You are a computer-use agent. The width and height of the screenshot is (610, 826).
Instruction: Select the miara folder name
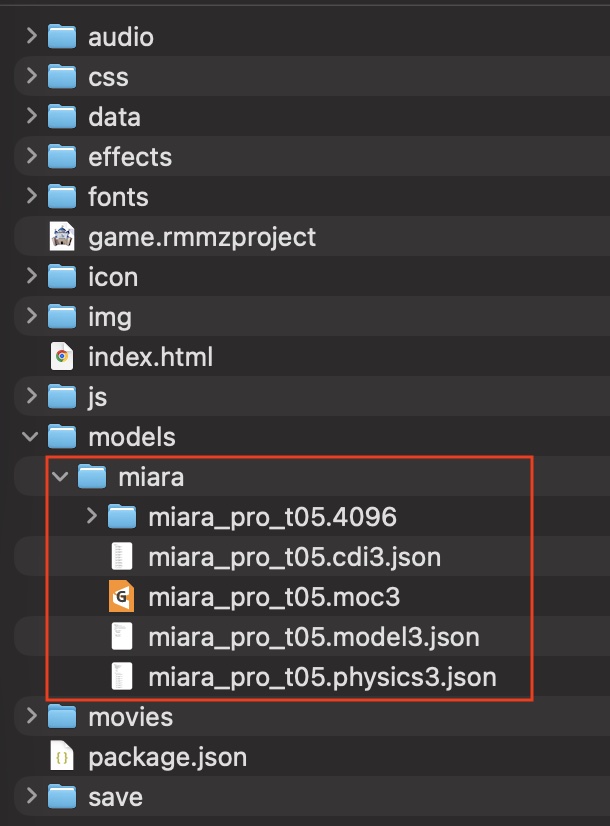point(151,477)
